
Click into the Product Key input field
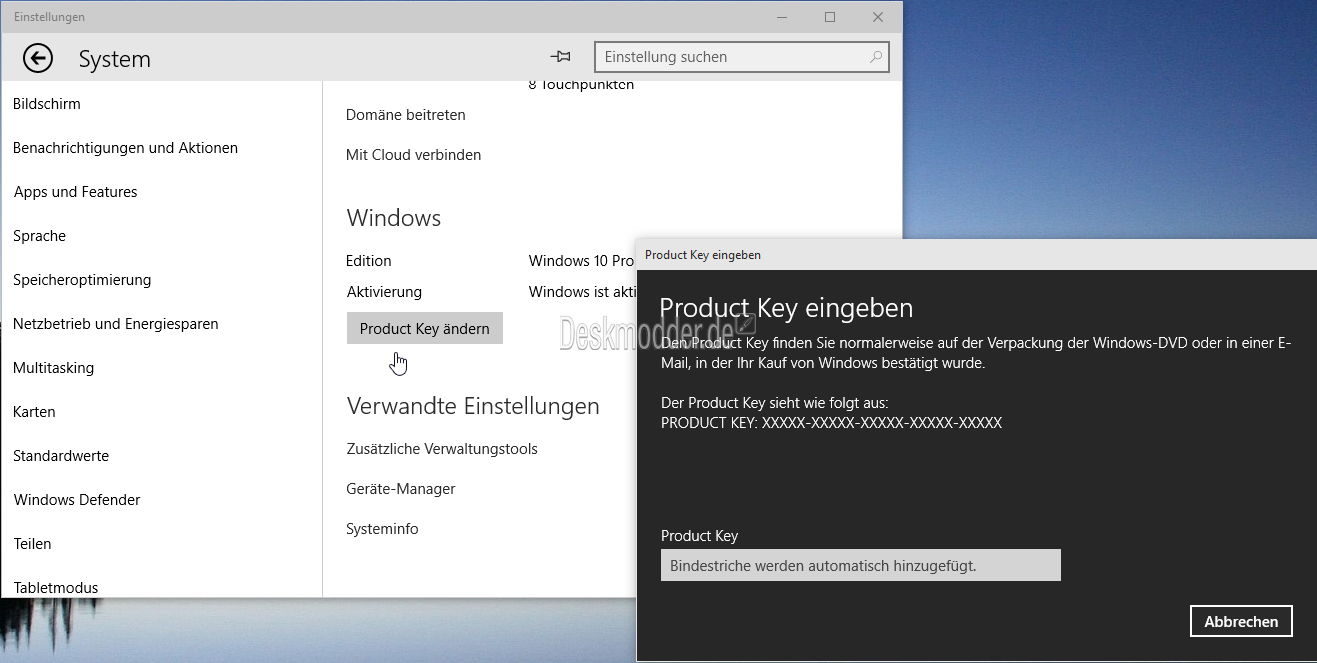(x=861, y=565)
